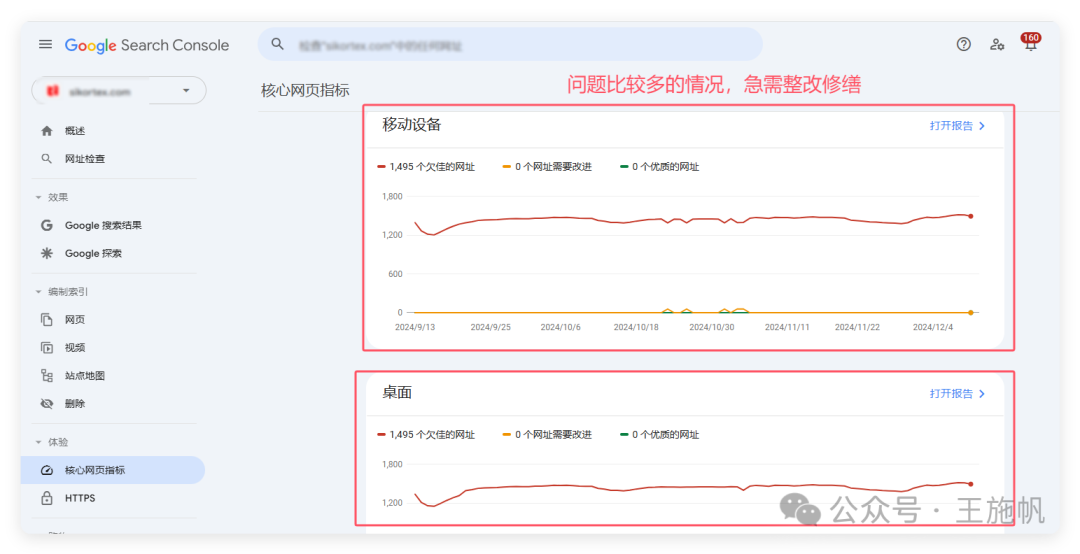Click the gauge icon beside 核心网页指标
Screen dimensions: 1080x554
coord(47,470)
